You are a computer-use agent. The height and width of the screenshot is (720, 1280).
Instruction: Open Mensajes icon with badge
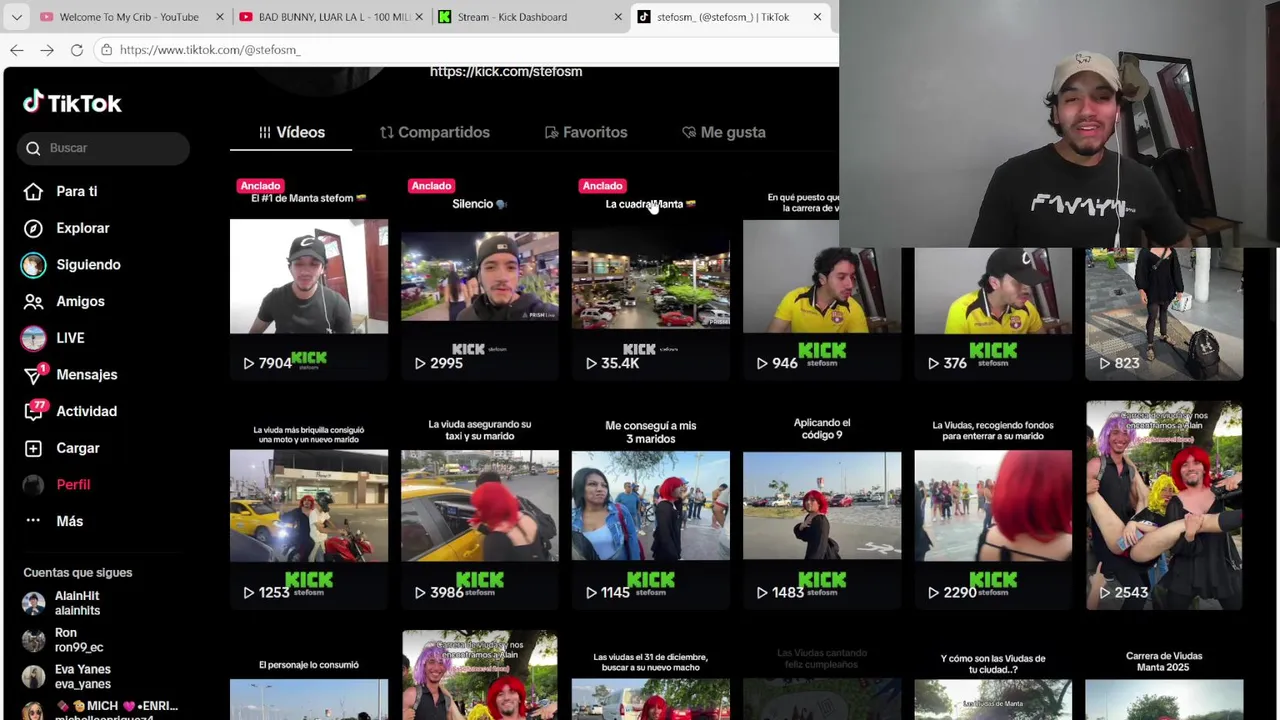34,375
